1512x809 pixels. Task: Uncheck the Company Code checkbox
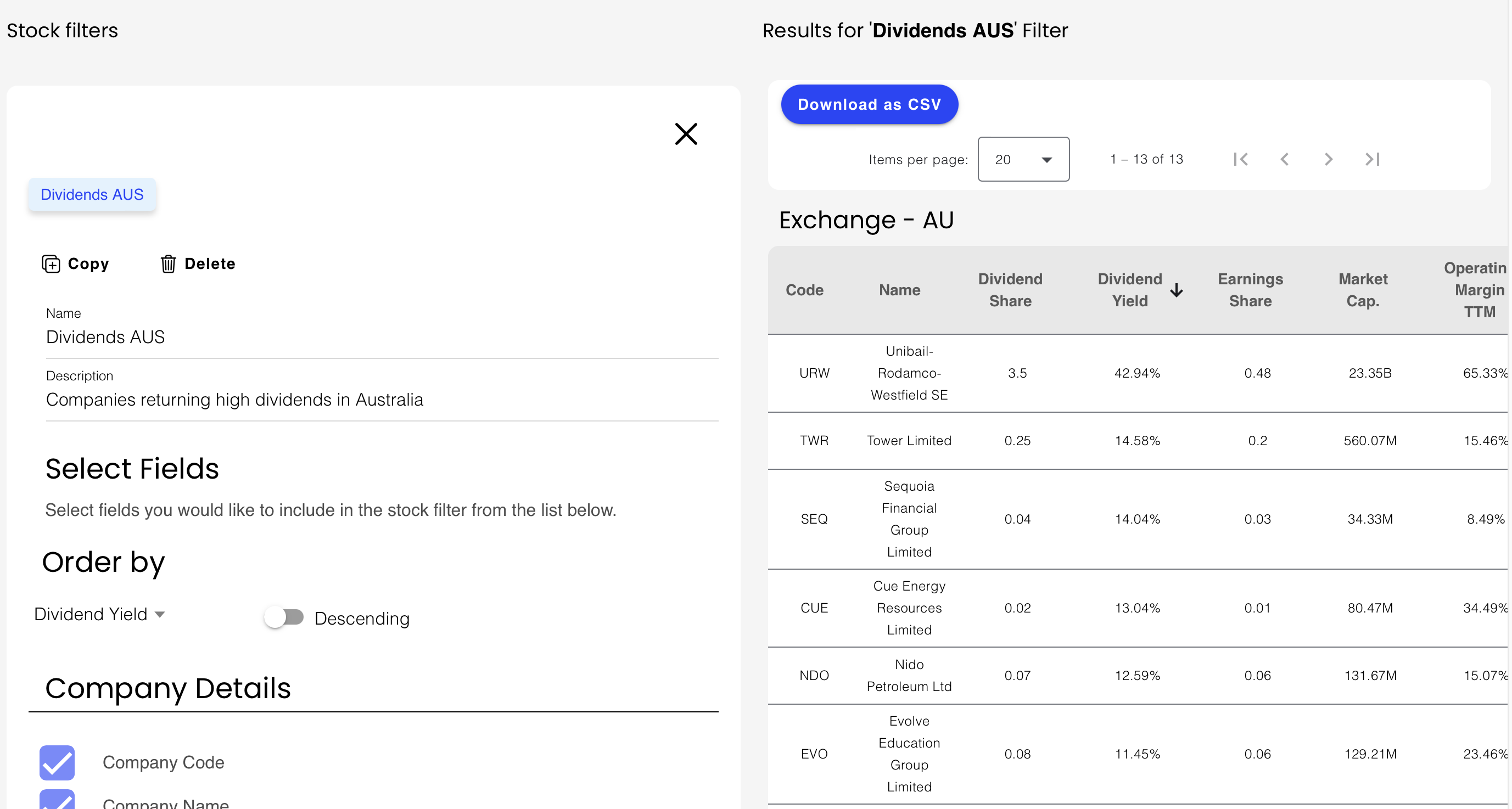(x=57, y=762)
